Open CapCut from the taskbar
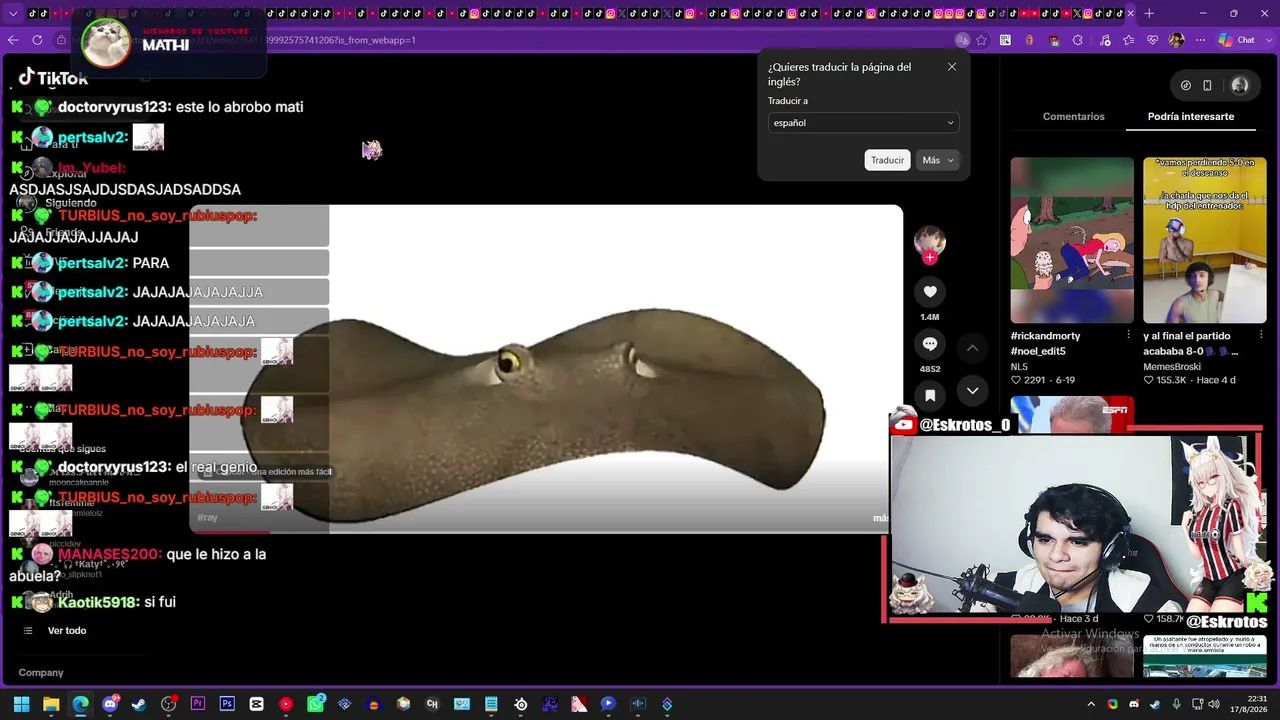This screenshot has width=1280, height=720. point(257,704)
